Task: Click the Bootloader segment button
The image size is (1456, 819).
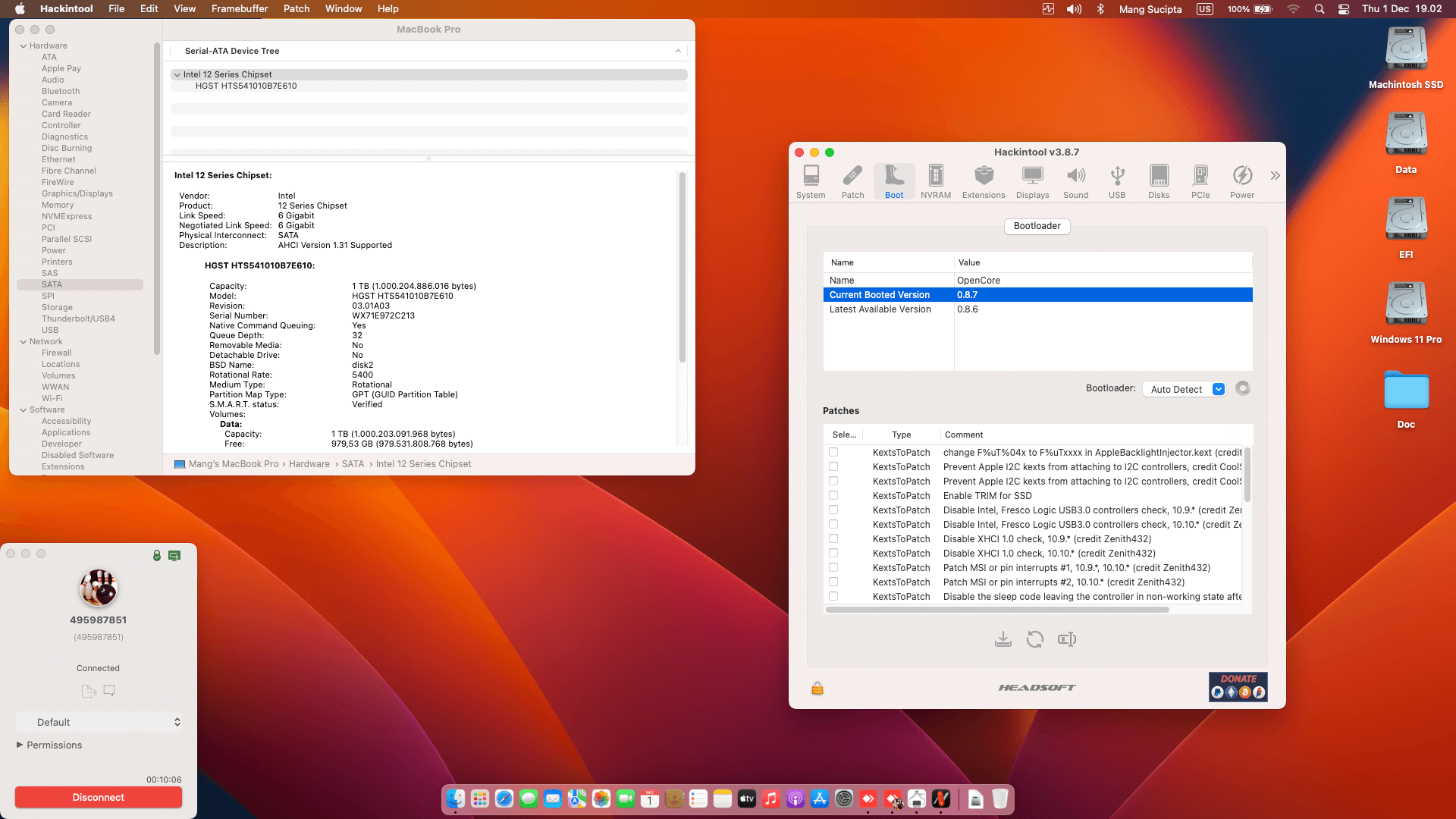Action: click(1037, 226)
